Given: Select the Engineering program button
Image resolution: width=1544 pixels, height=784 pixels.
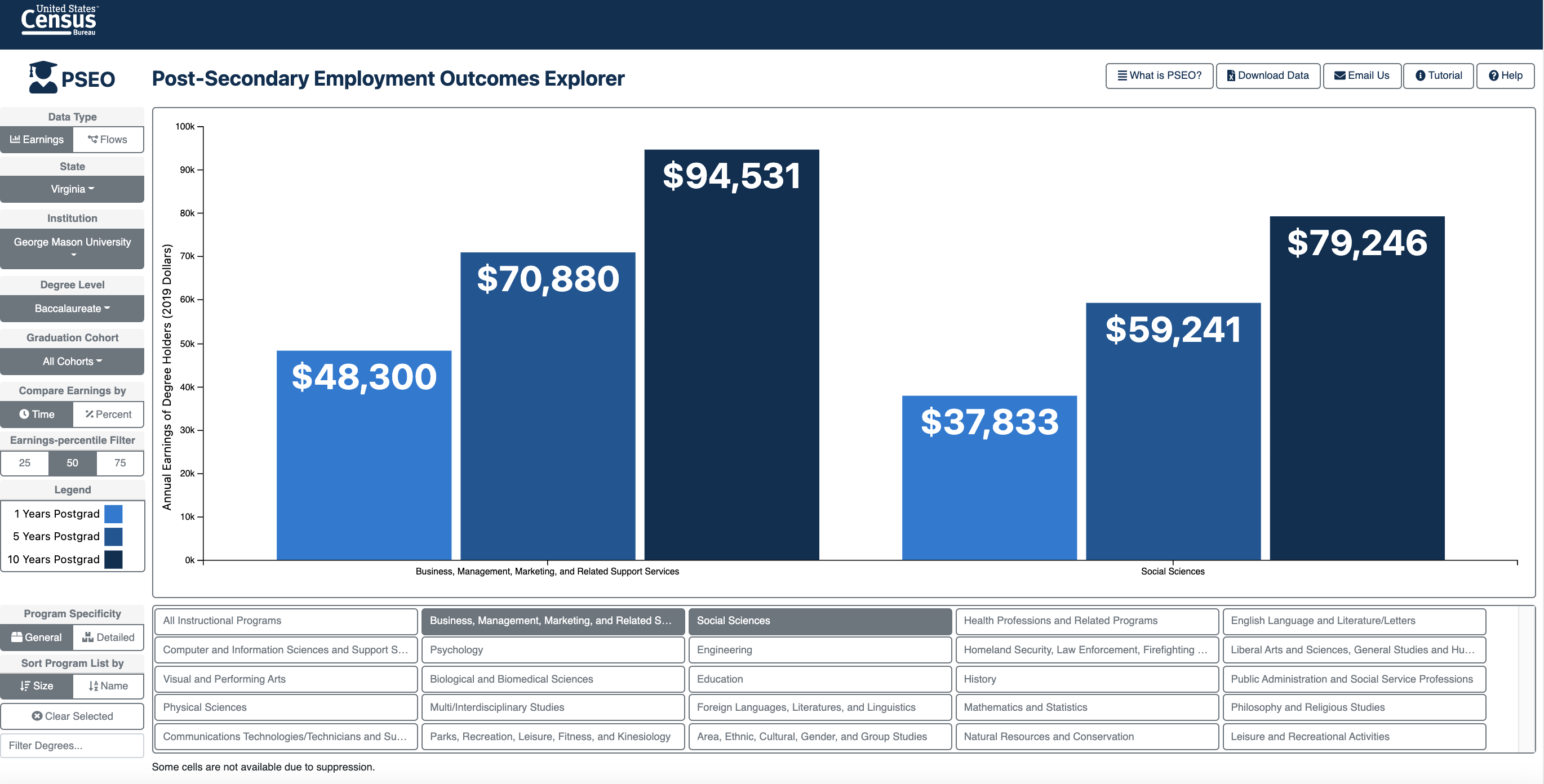Looking at the screenshot, I should (x=819, y=649).
